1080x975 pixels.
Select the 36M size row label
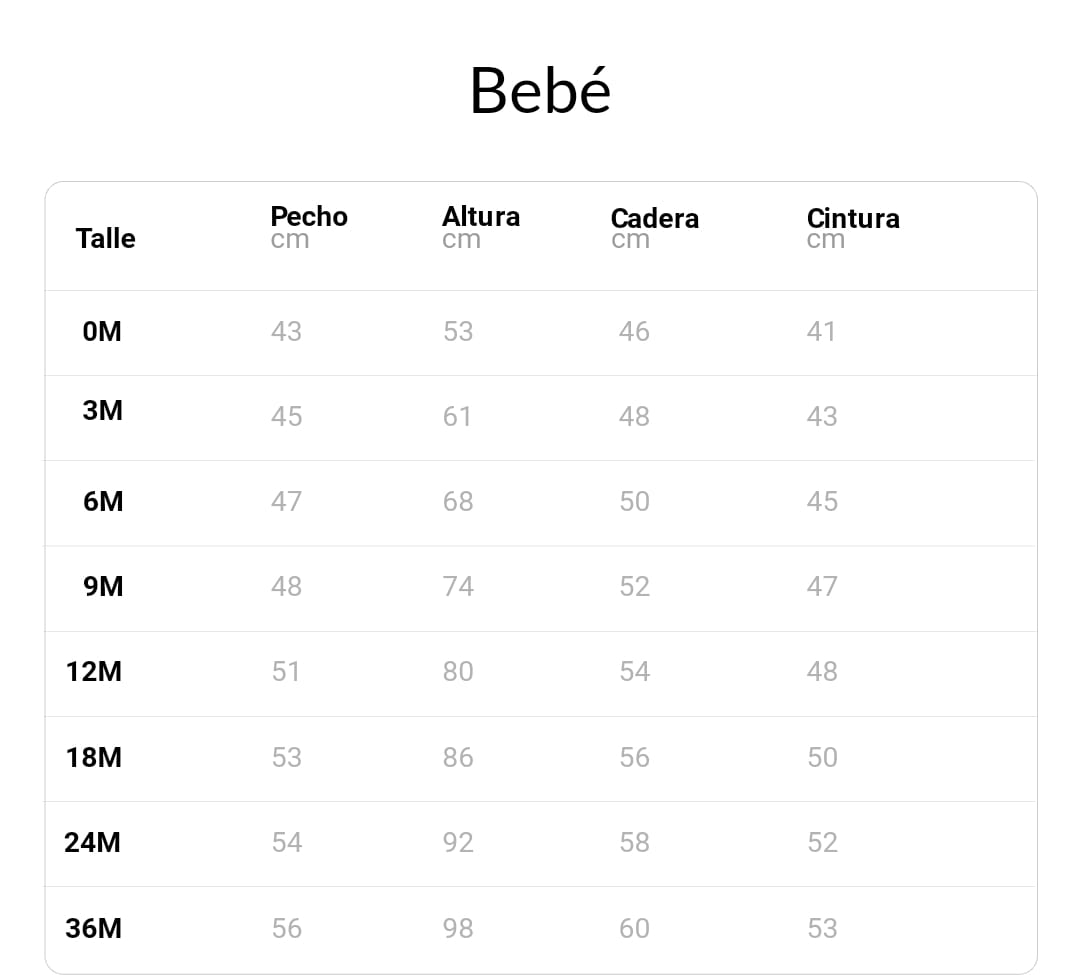[x=94, y=928]
